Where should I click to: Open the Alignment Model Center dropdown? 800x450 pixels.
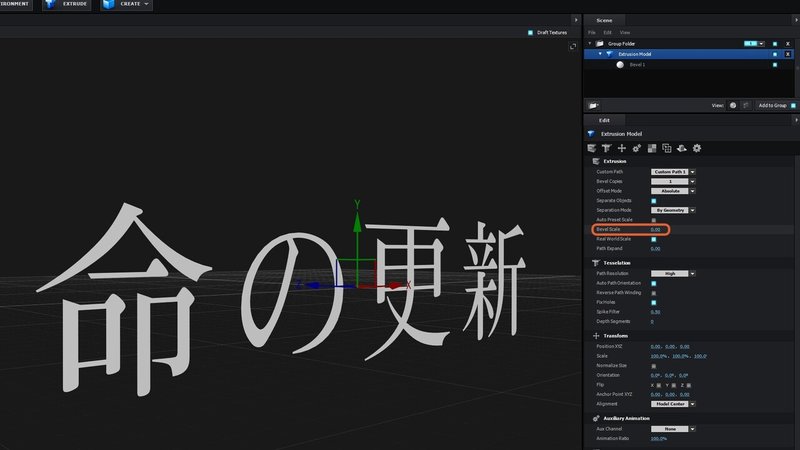pyautogui.click(x=673, y=404)
